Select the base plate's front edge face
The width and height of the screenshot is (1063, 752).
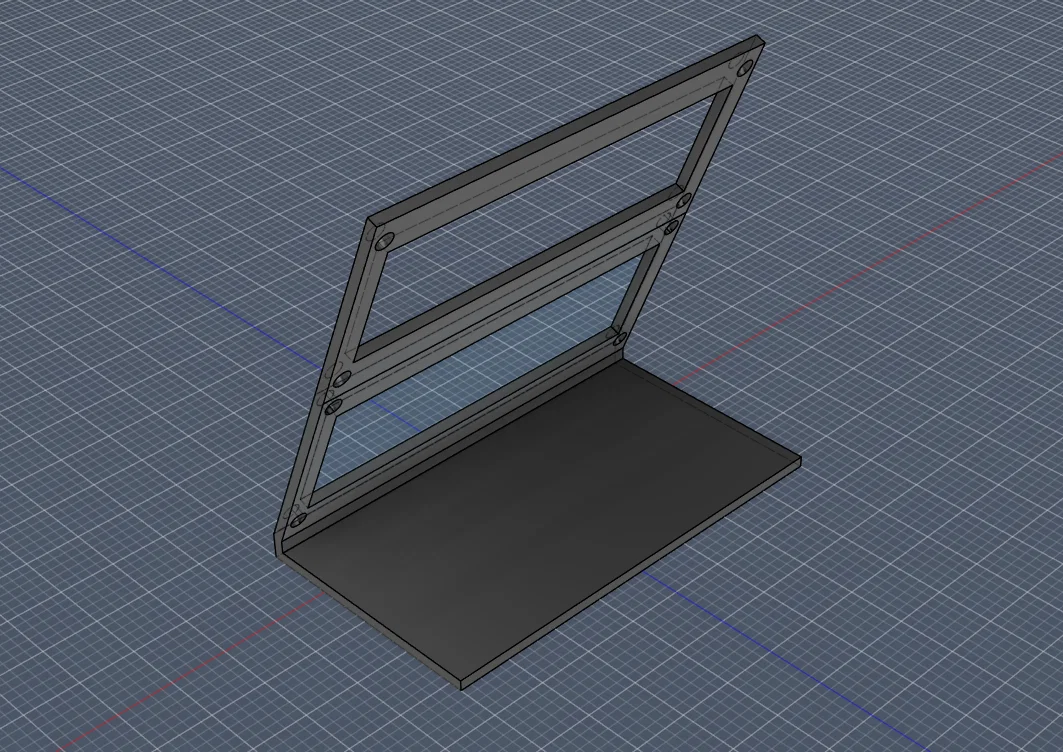(x=630, y=576)
